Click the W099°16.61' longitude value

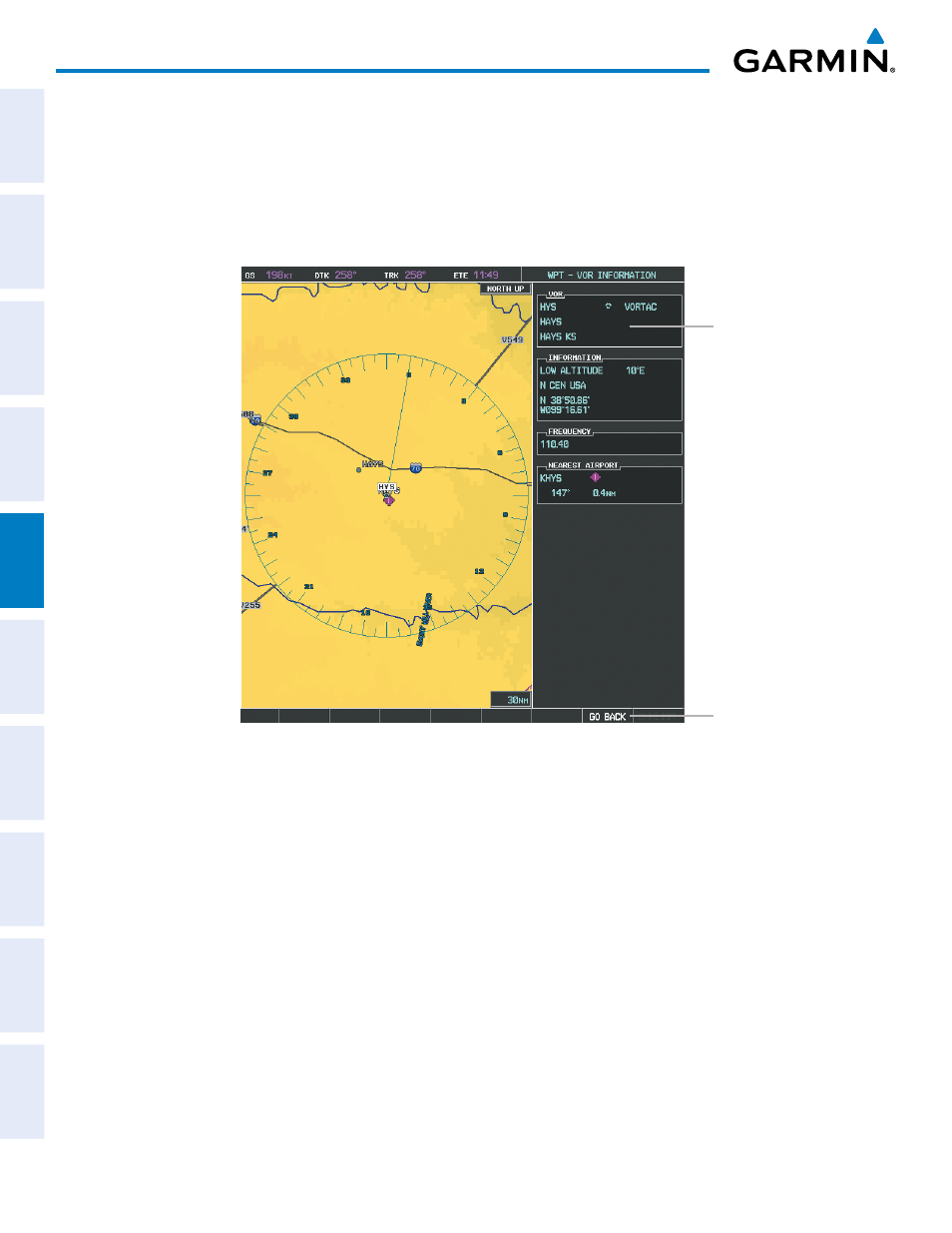(565, 410)
